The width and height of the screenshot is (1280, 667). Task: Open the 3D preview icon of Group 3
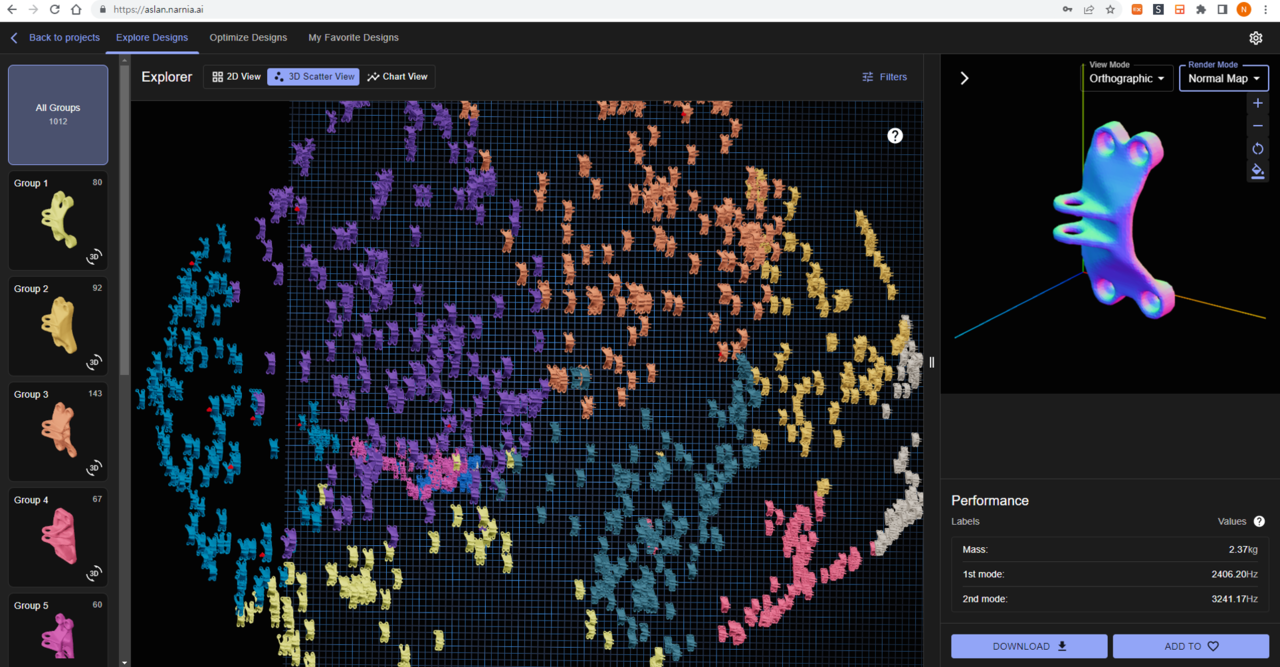tap(94, 467)
